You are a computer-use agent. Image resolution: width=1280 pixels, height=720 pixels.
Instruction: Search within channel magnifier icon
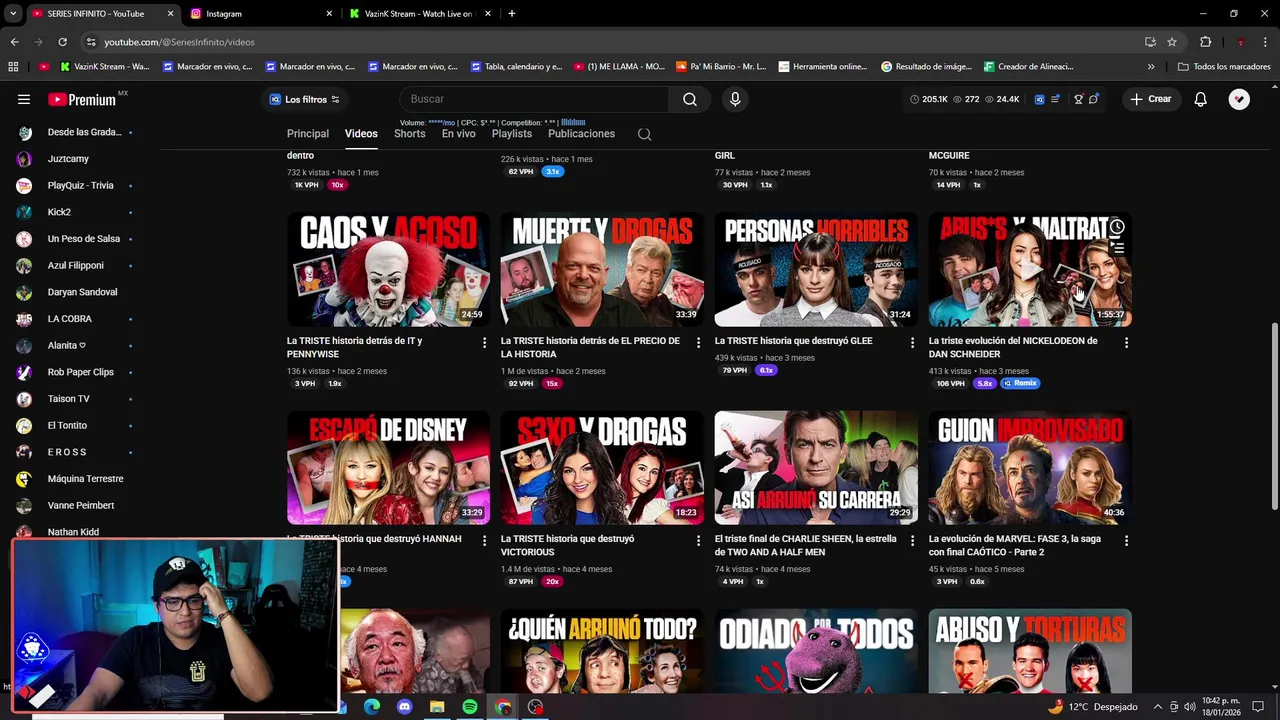point(644,134)
